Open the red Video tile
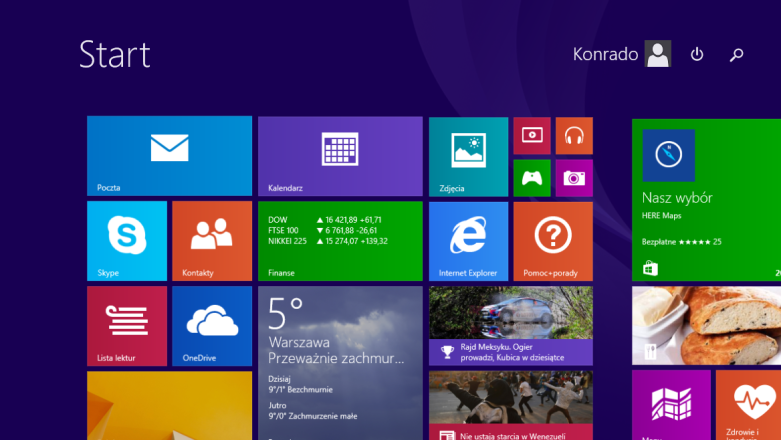 (x=532, y=135)
